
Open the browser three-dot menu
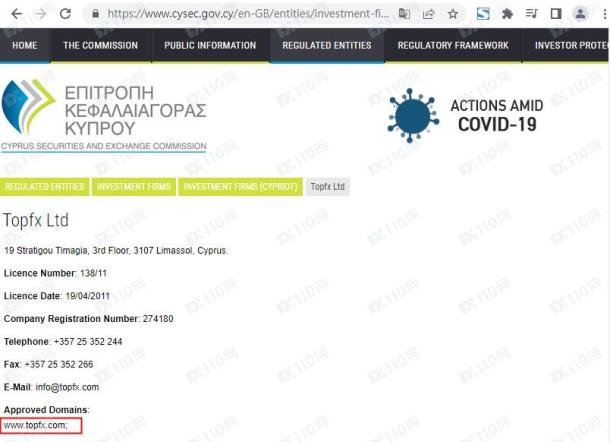click(x=604, y=14)
